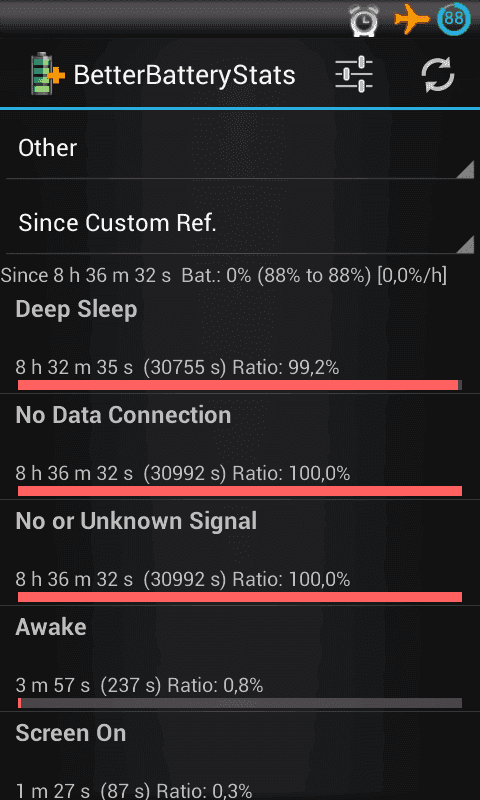This screenshot has height=800, width=480.
Task: Tap the BetterBatteryStats battery app icon
Action: tap(48, 76)
